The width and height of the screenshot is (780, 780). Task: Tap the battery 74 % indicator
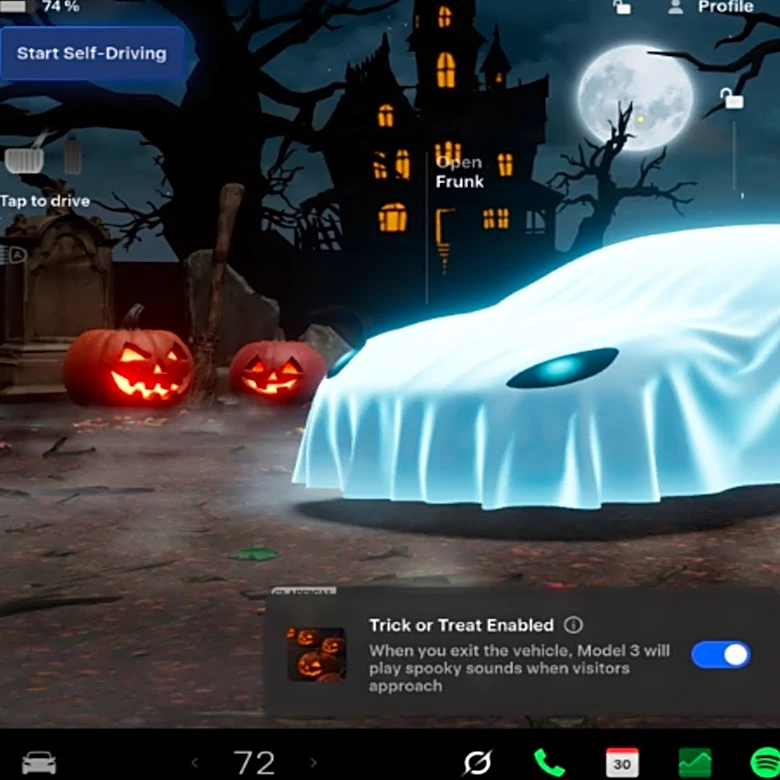tap(40, 6)
